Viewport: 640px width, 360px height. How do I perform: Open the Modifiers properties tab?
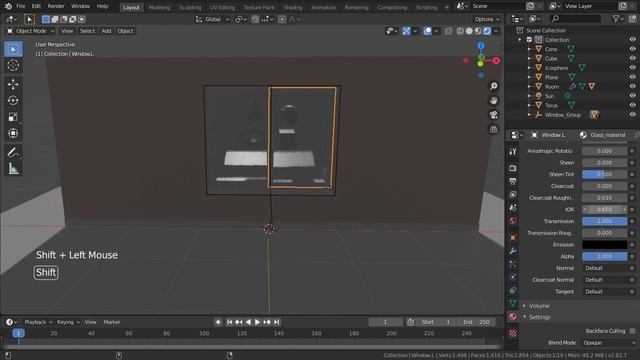[513, 251]
